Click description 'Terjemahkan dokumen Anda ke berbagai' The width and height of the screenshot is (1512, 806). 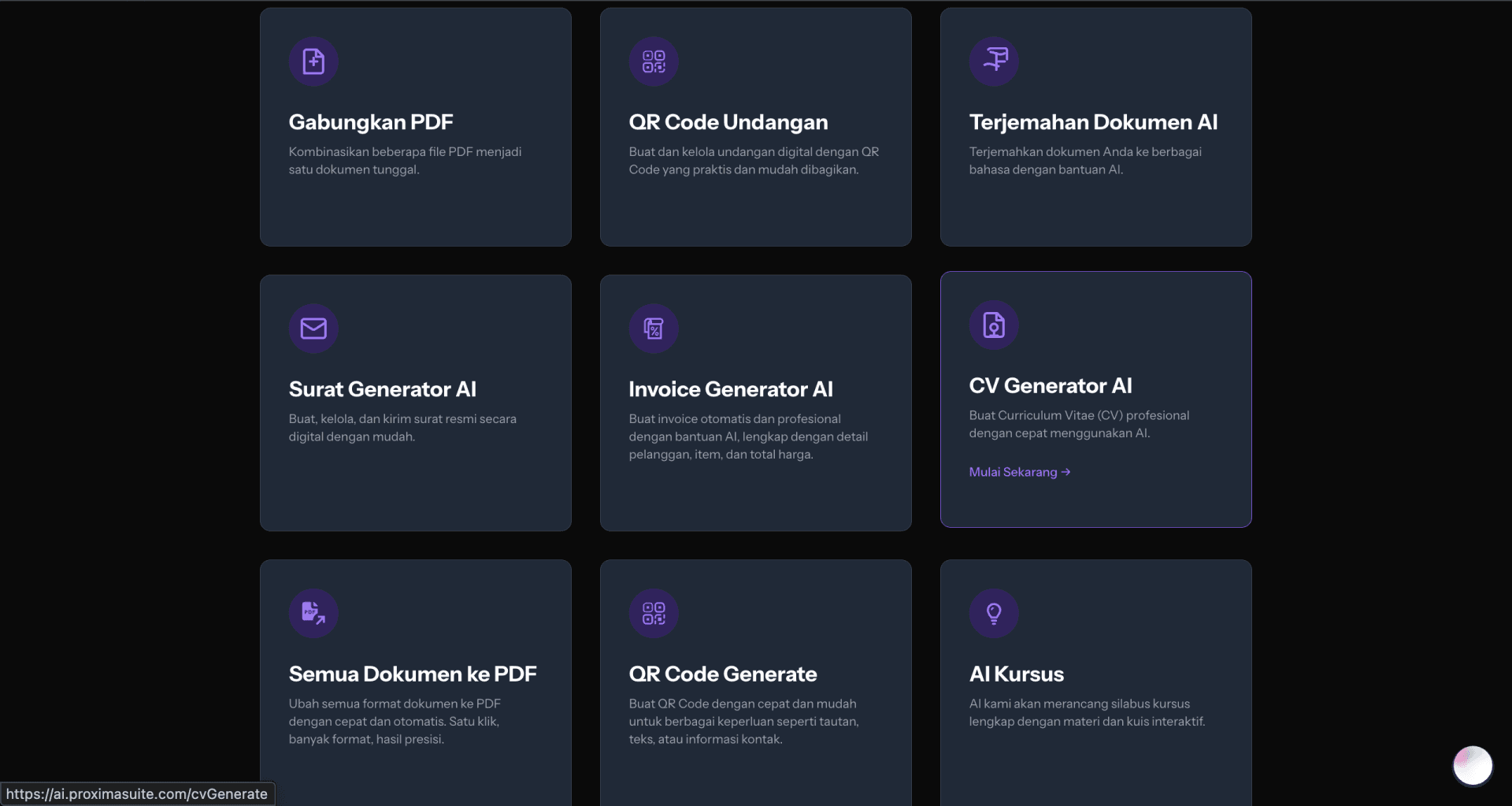[1085, 152]
